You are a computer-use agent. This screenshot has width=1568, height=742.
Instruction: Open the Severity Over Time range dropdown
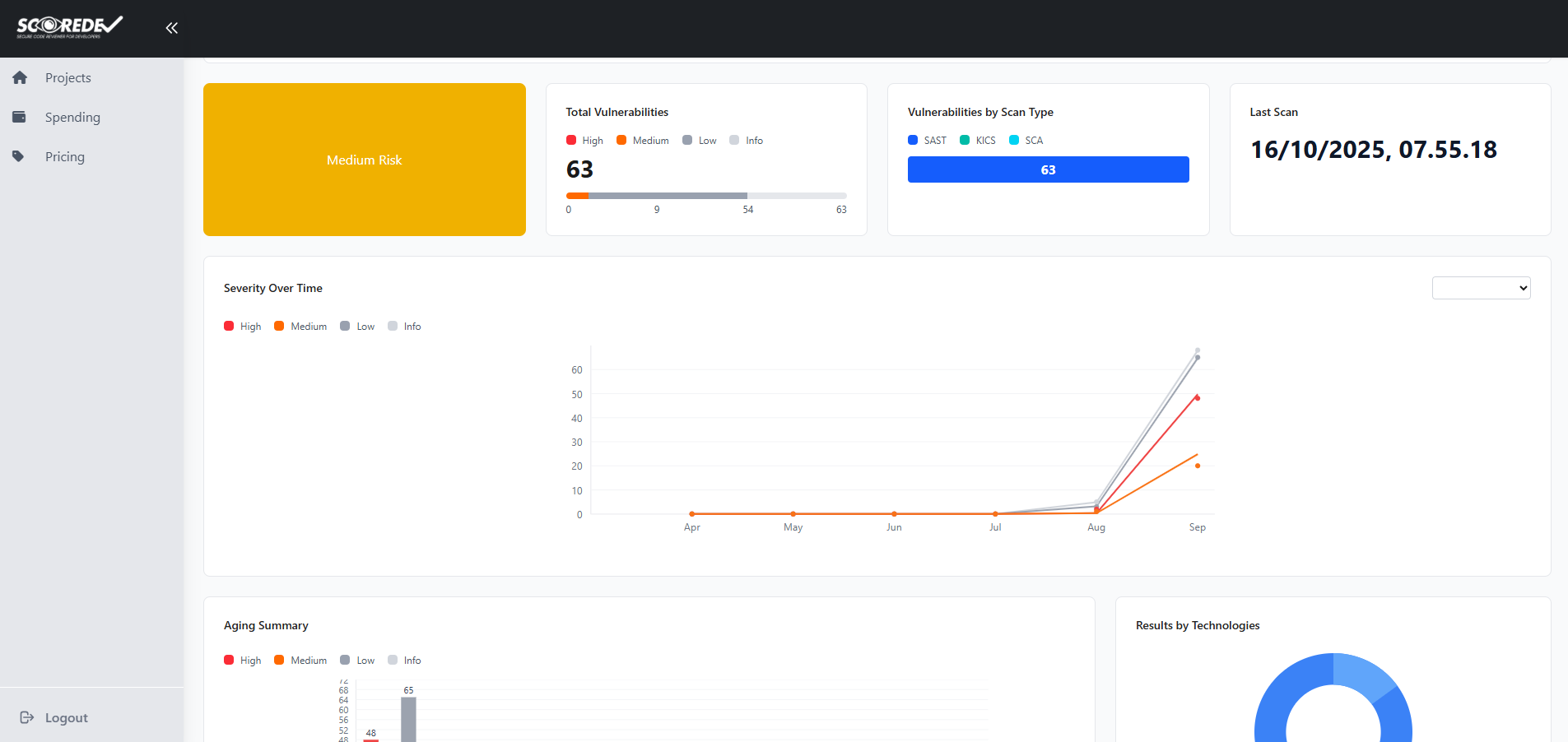(1481, 288)
